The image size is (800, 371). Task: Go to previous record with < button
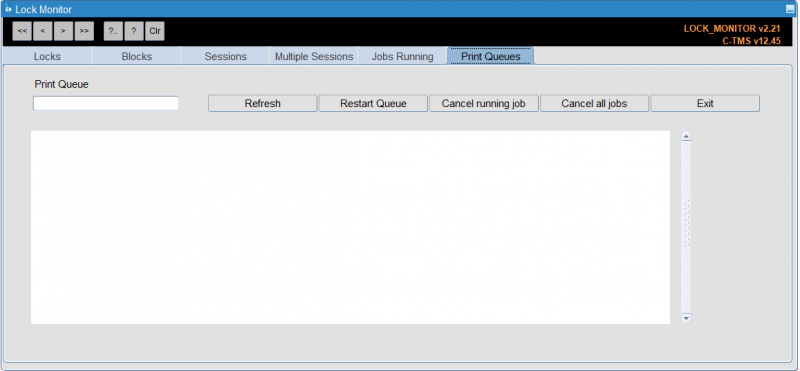[x=42, y=31]
